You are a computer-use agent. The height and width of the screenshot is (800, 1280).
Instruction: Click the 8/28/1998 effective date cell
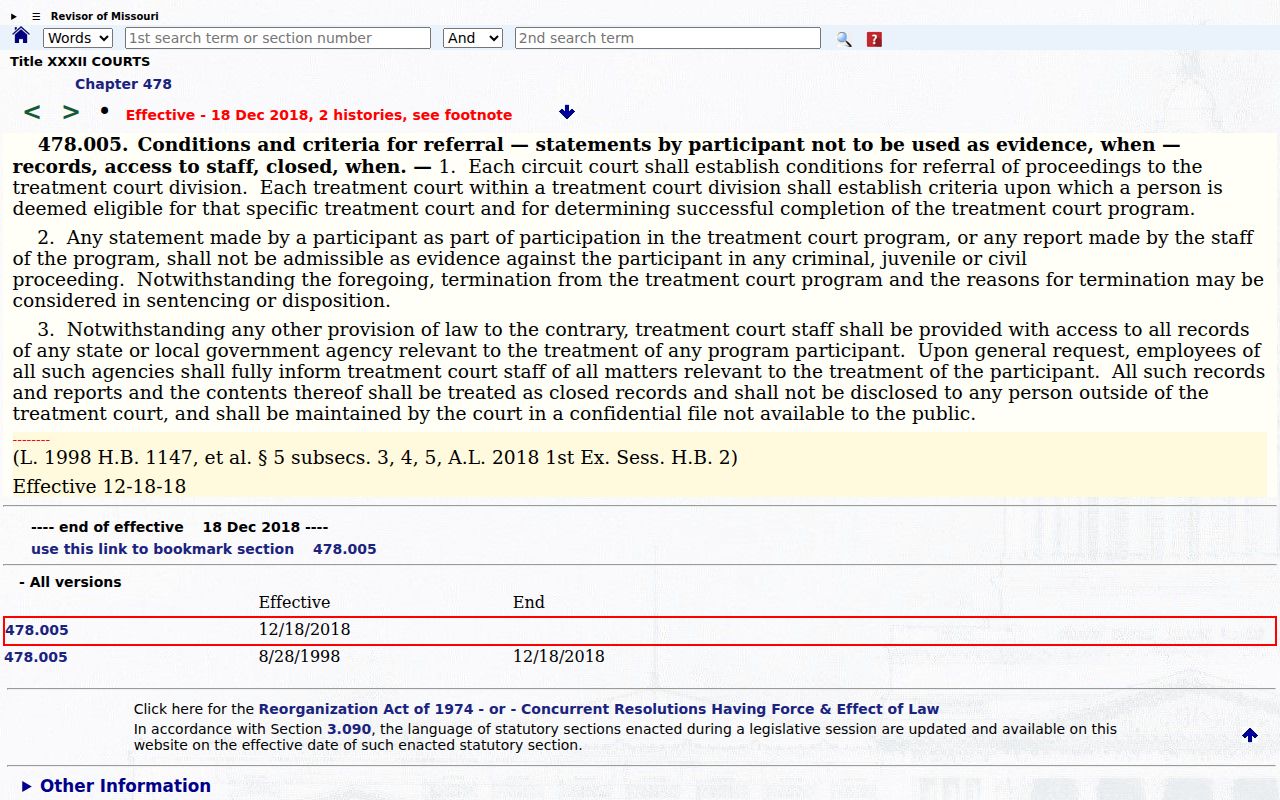[x=299, y=657]
